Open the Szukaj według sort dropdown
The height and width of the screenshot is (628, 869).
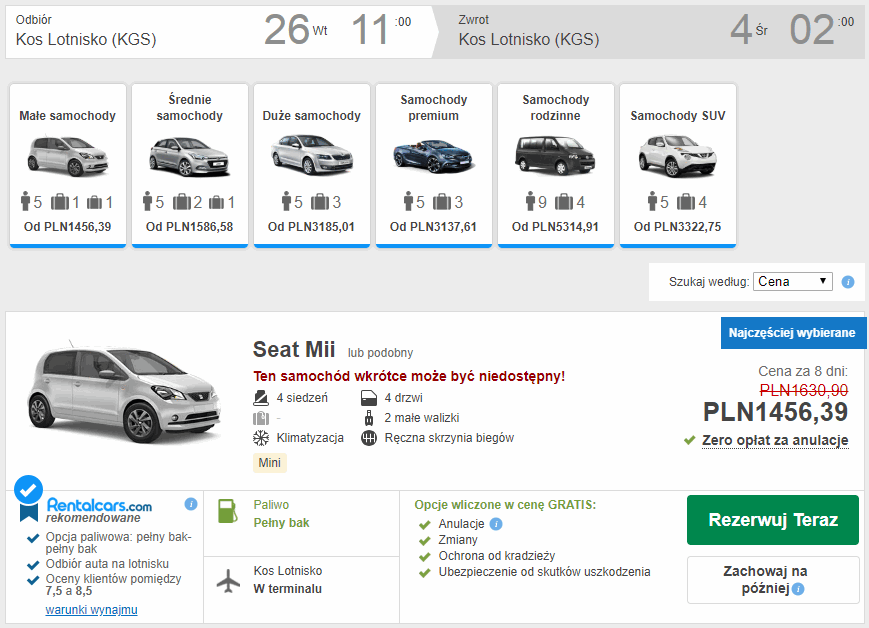(x=793, y=282)
